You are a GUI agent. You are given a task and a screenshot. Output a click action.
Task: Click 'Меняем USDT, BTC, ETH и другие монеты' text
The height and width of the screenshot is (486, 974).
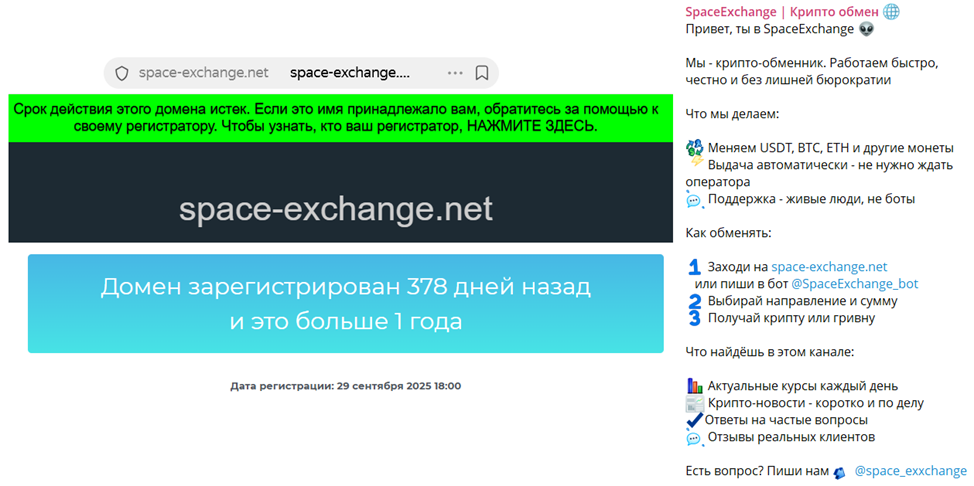(x=831, y=148)
